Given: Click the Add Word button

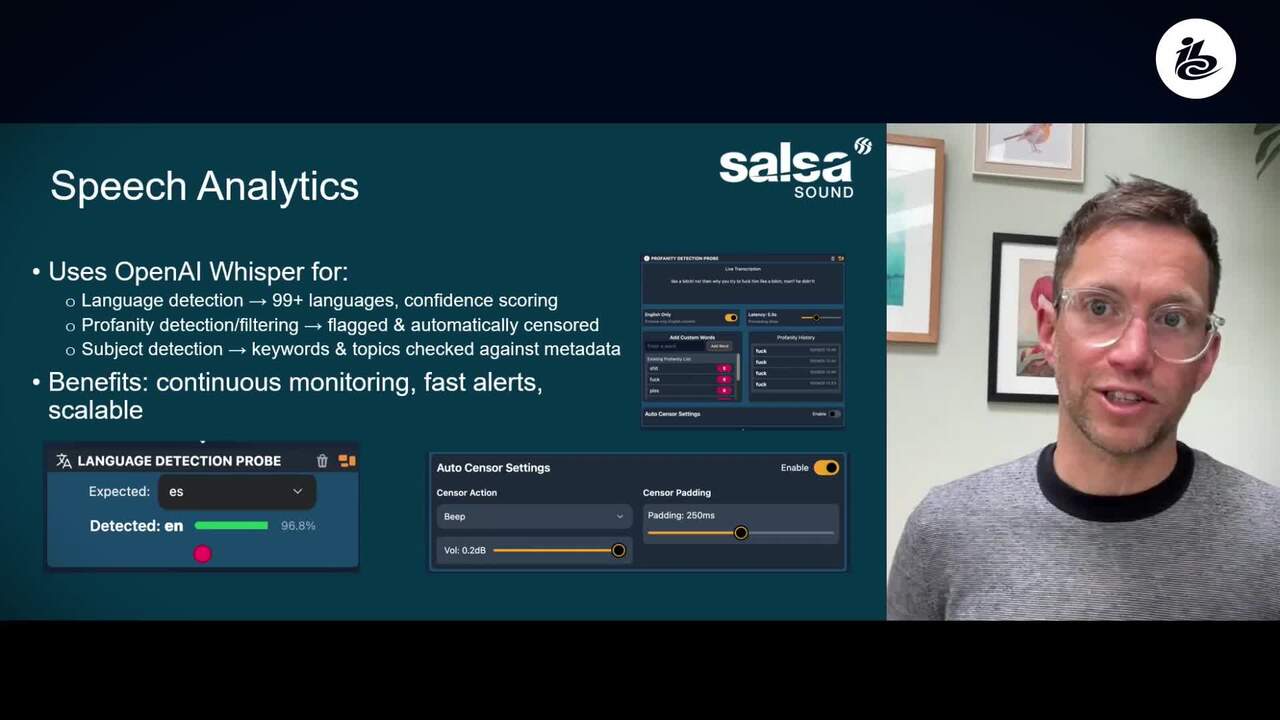Looking at the screenshot, I should [719, 346].
